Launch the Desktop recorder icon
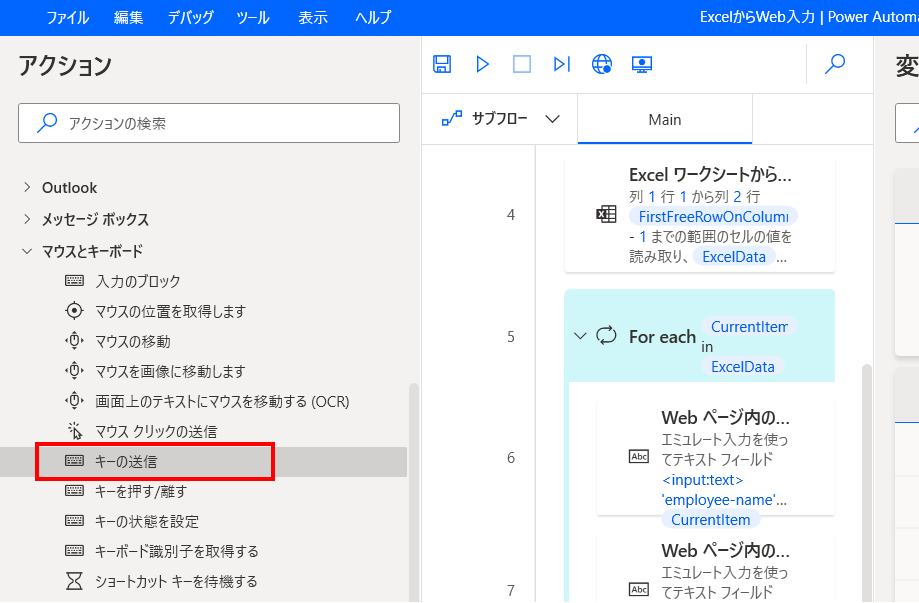Image resolution: width=919 pixels, height=603 pixels. [641, 64]
